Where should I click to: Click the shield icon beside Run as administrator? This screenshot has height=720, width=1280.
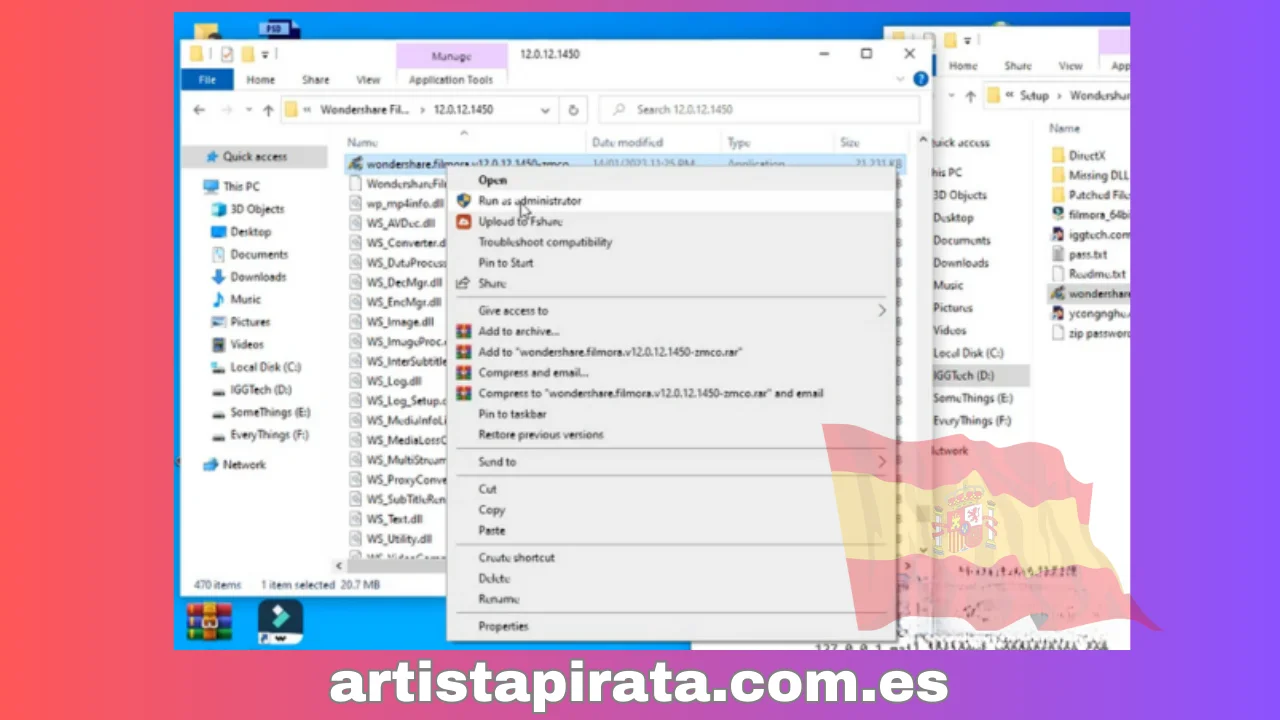(463, 201)
